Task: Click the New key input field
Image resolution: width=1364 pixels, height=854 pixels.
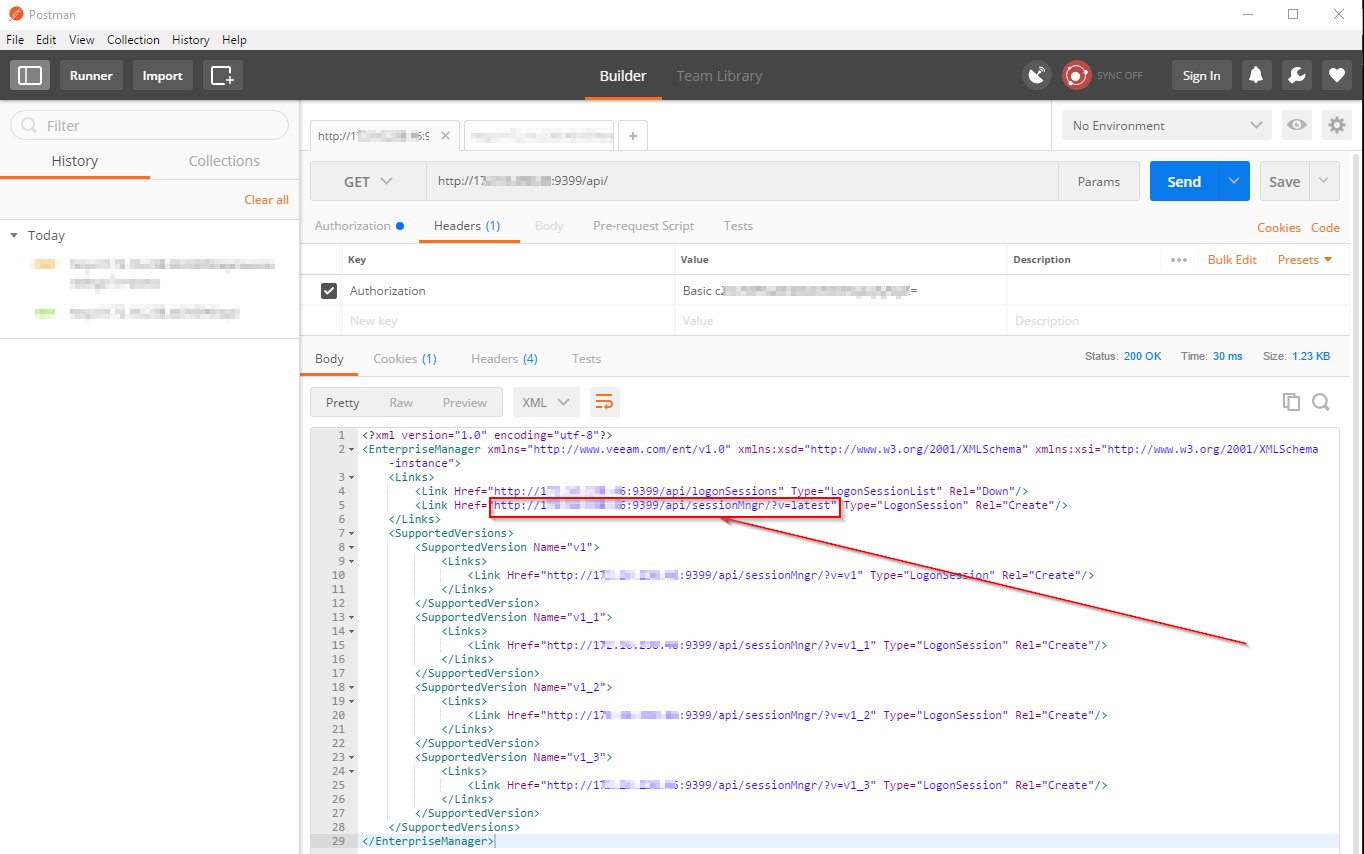Action: click(x=508, y=321)
